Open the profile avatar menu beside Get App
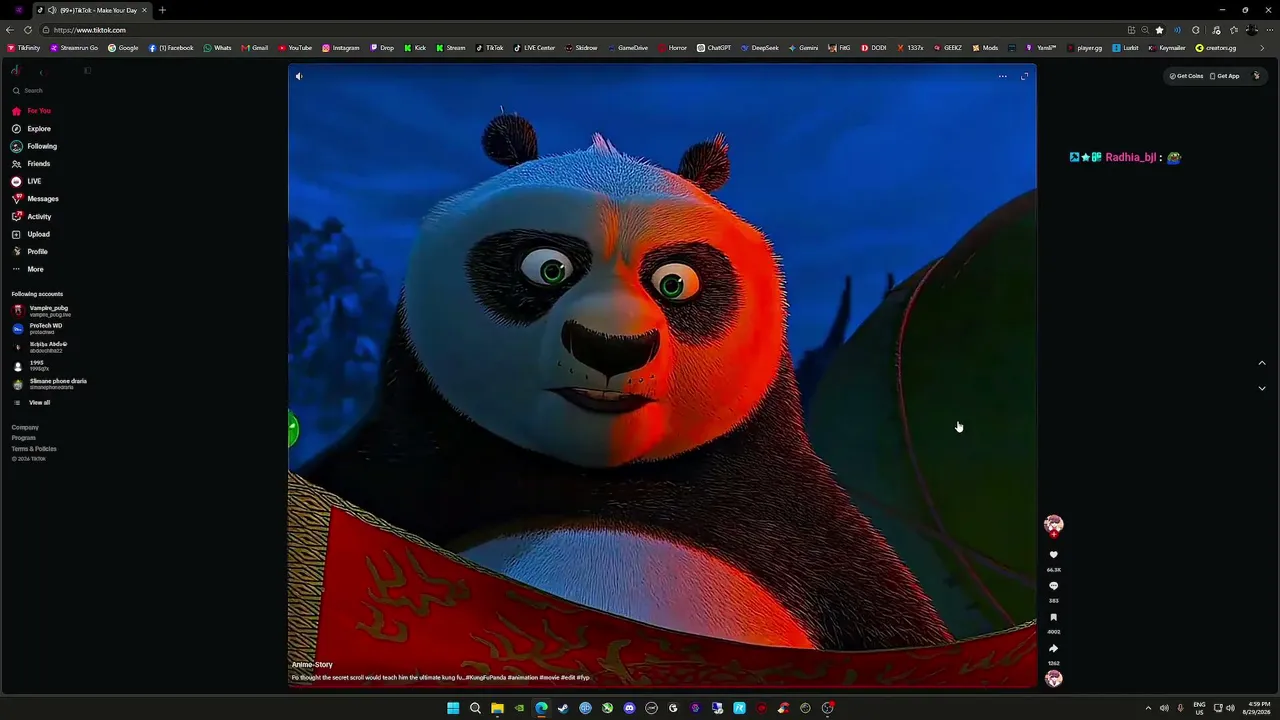The image size is (1280, 720). click(x=1257, y=76)
